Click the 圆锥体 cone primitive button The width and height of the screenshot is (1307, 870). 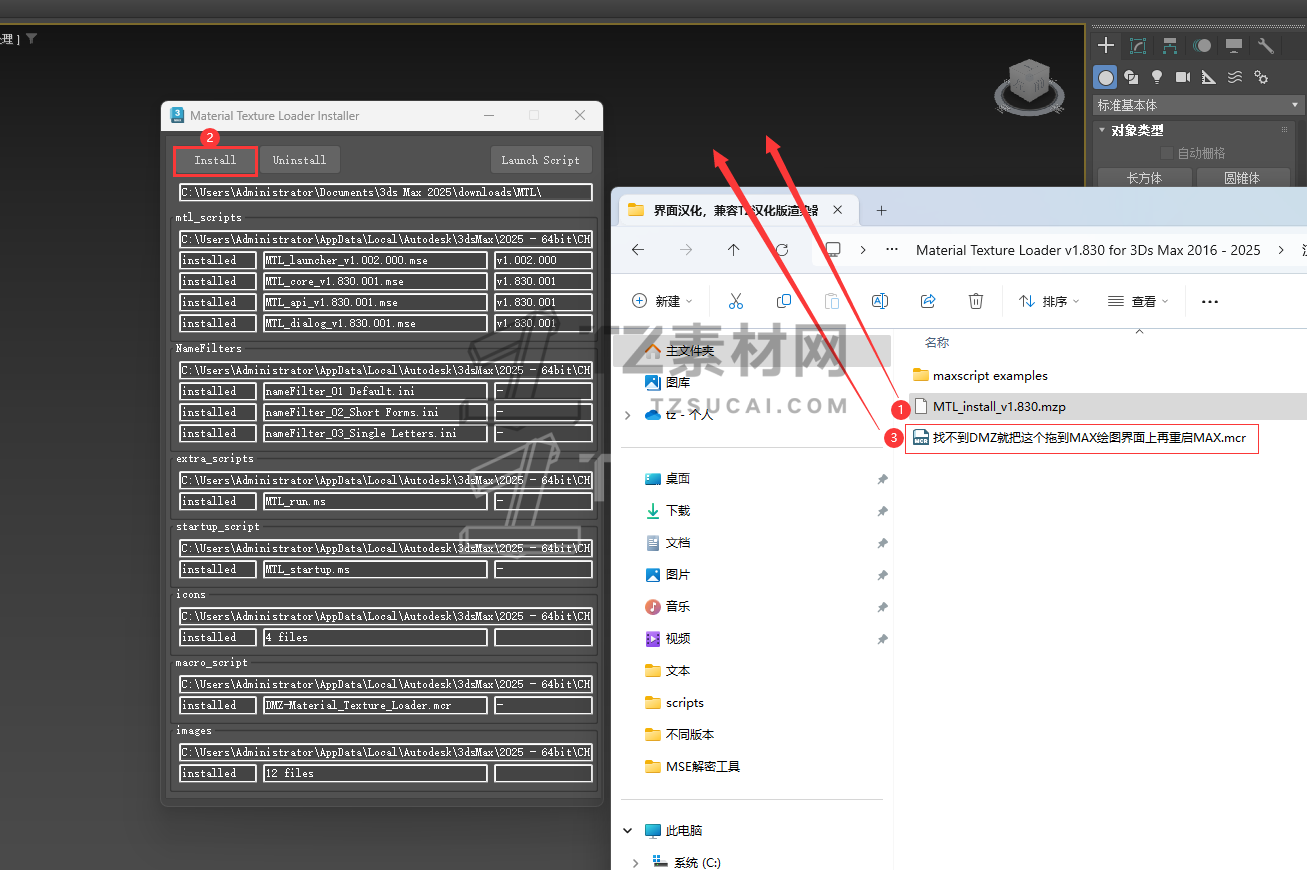click(1242, 178)
